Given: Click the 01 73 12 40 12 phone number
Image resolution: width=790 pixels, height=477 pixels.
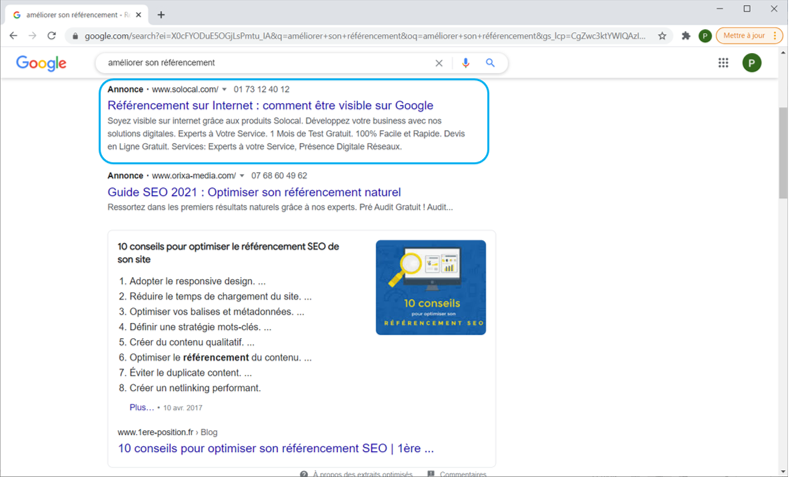Looking at the screenshot, I should (261, 90).
